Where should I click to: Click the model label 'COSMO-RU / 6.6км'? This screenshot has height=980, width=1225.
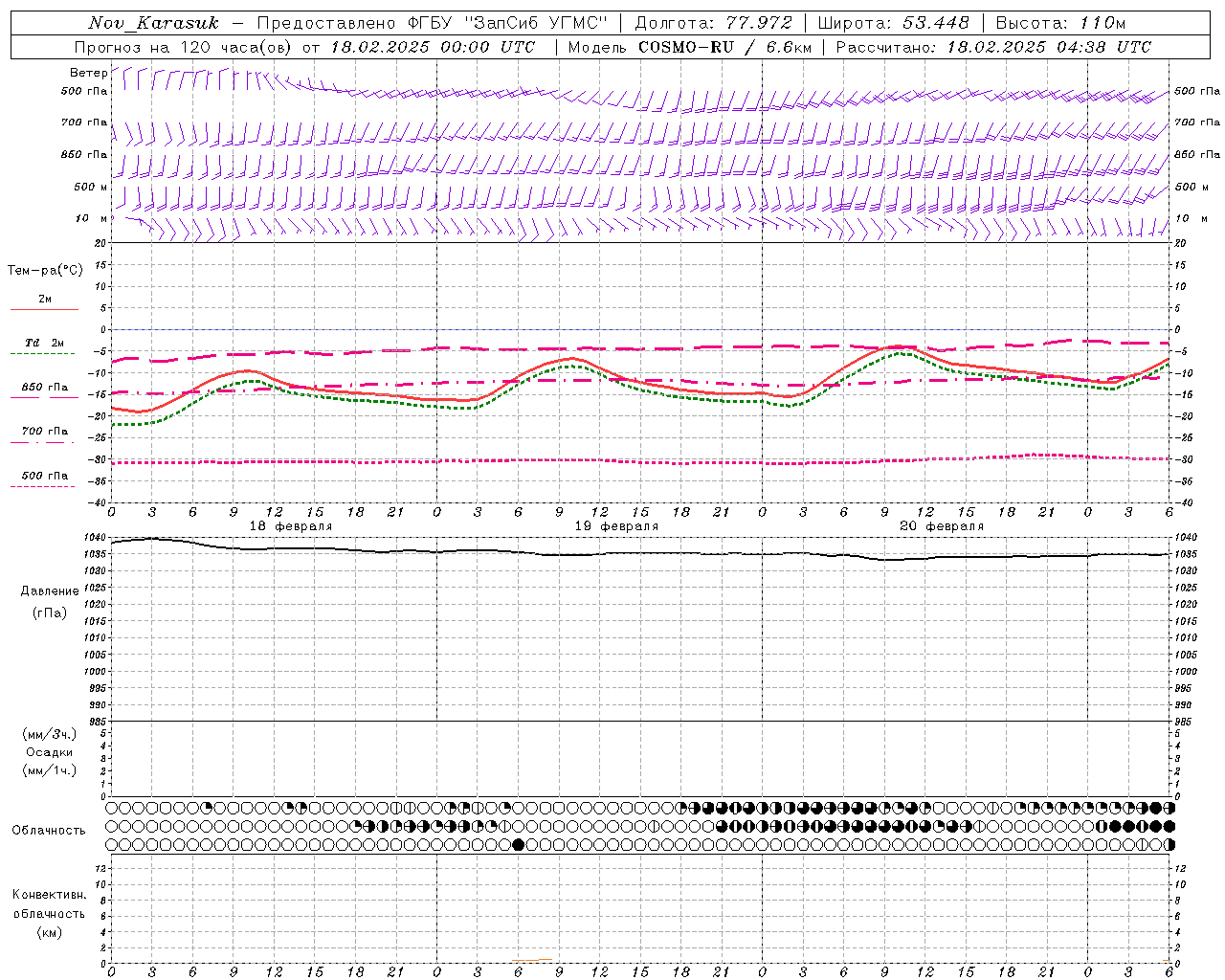(724, 47)
